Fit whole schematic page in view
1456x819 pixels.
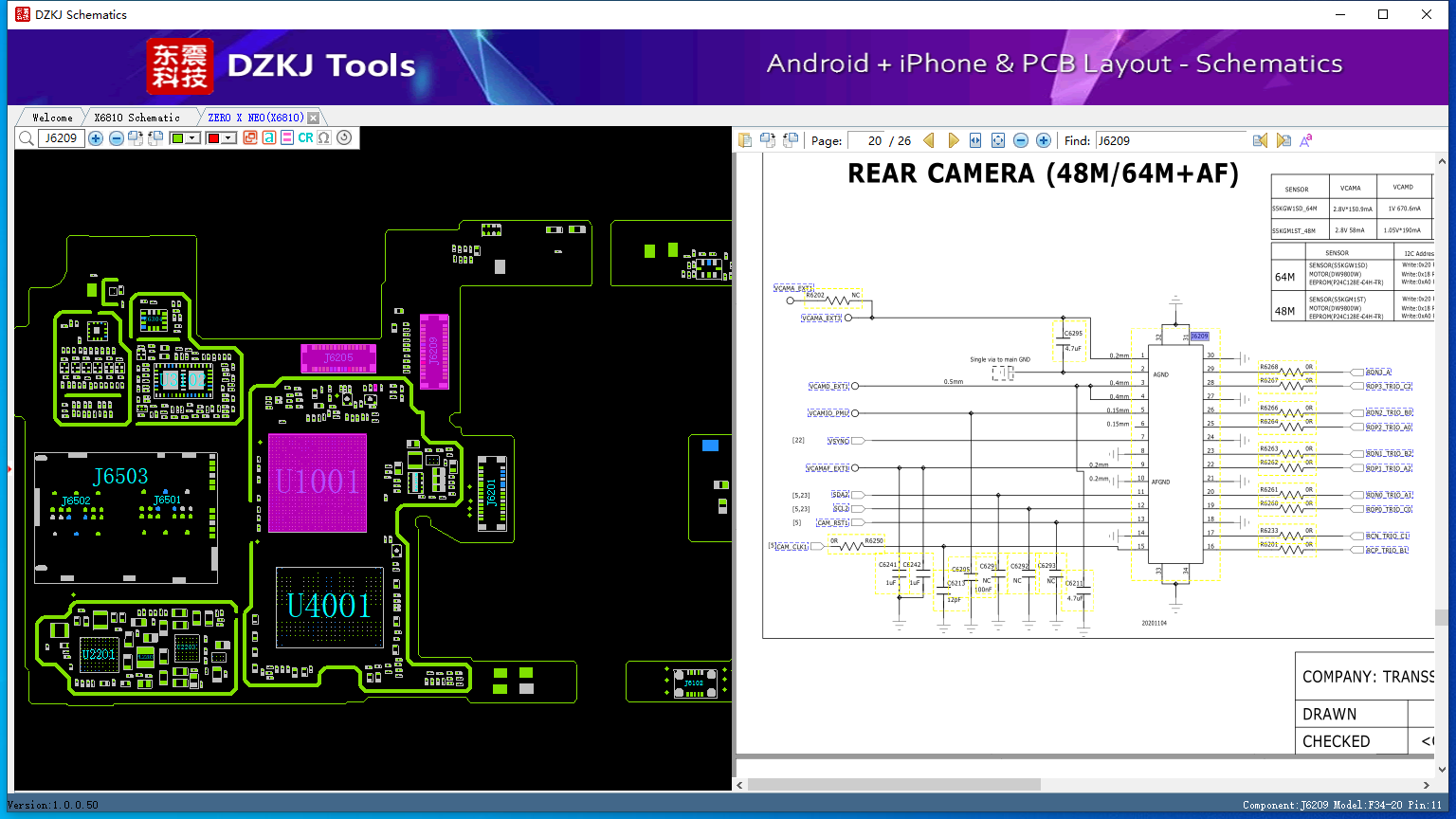tap(998, 140)
